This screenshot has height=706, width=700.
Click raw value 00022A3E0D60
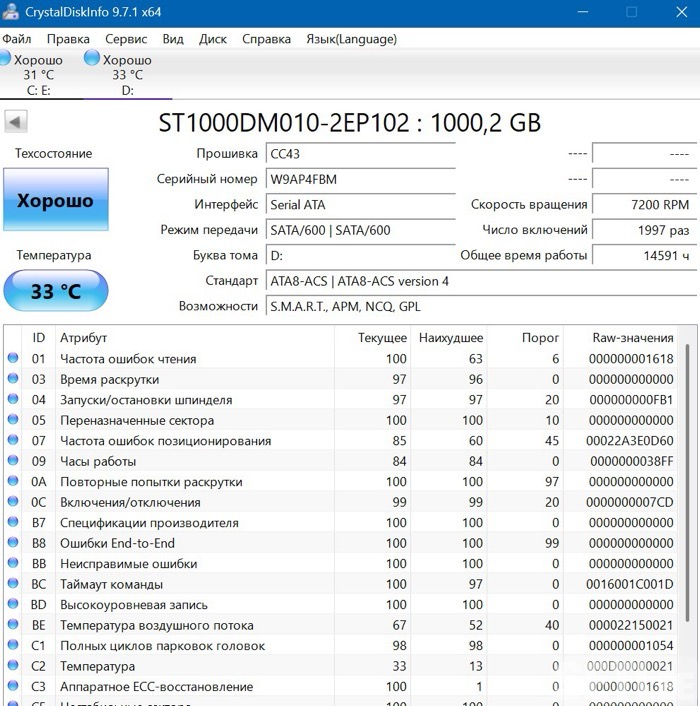(x=629, y=440)
